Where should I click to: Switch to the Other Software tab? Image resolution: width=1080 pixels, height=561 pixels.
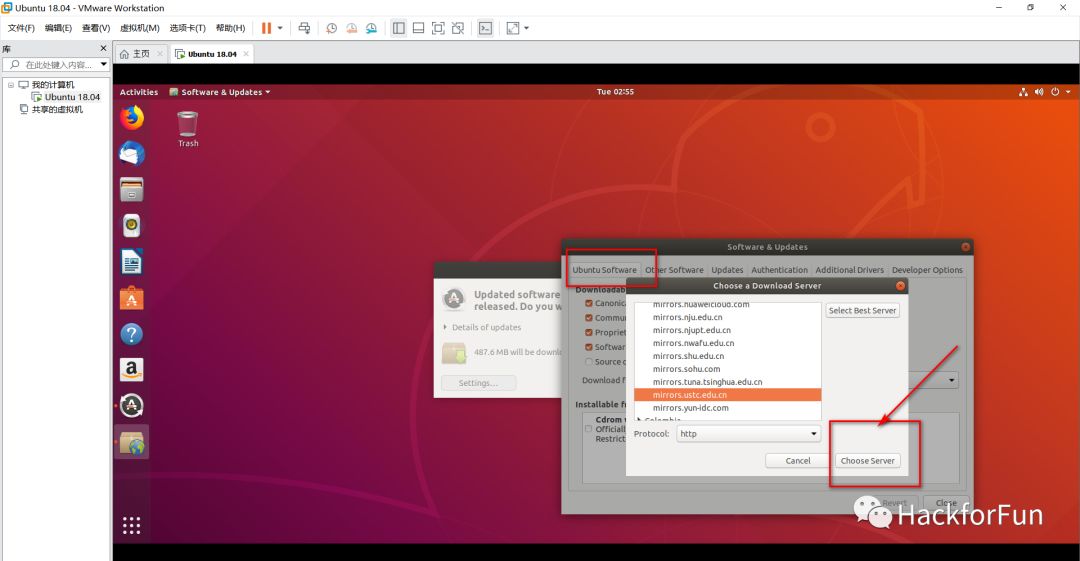[x=674, y=270]
